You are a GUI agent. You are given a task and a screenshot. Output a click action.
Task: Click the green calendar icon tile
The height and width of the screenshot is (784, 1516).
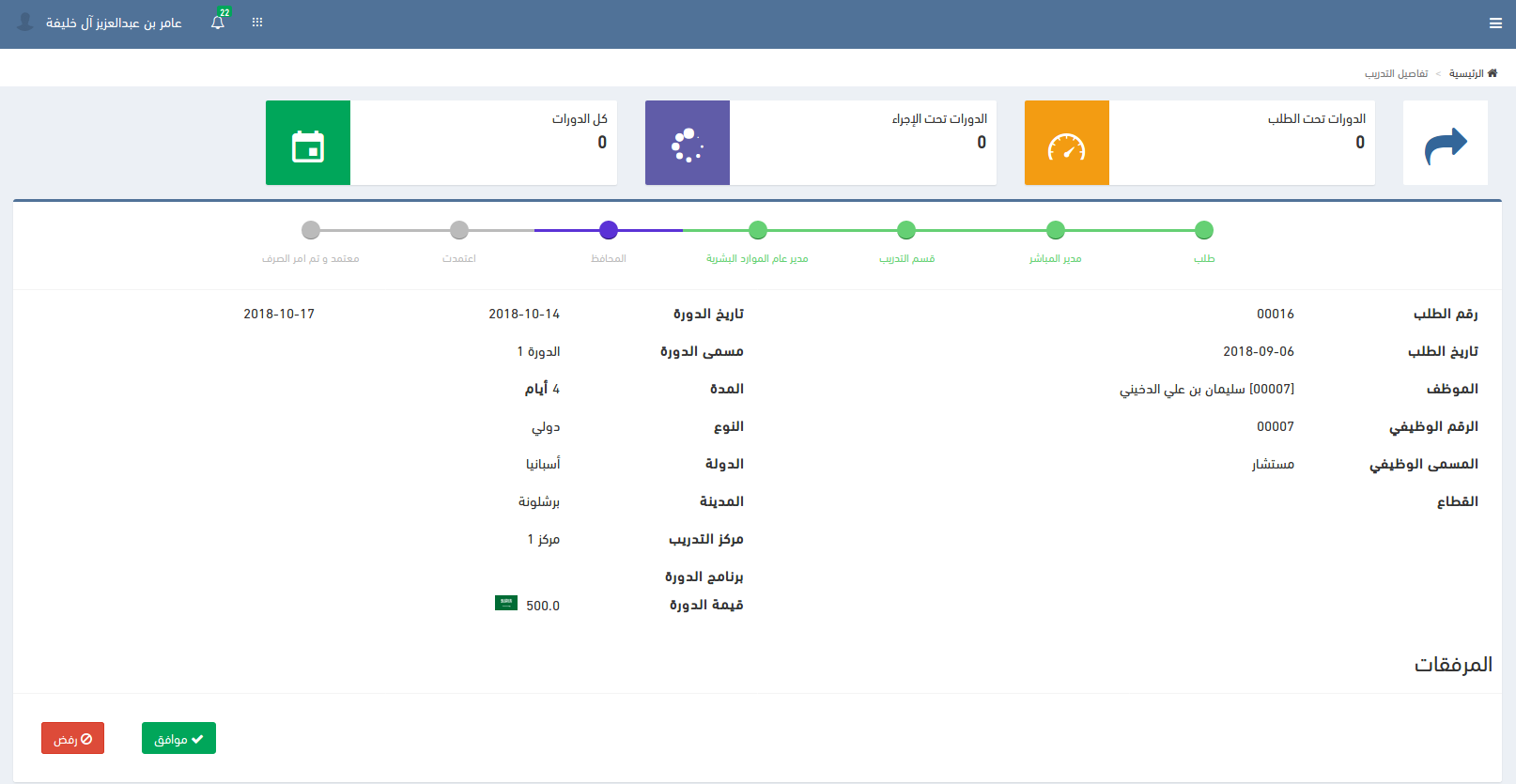[x=308, y=143]
